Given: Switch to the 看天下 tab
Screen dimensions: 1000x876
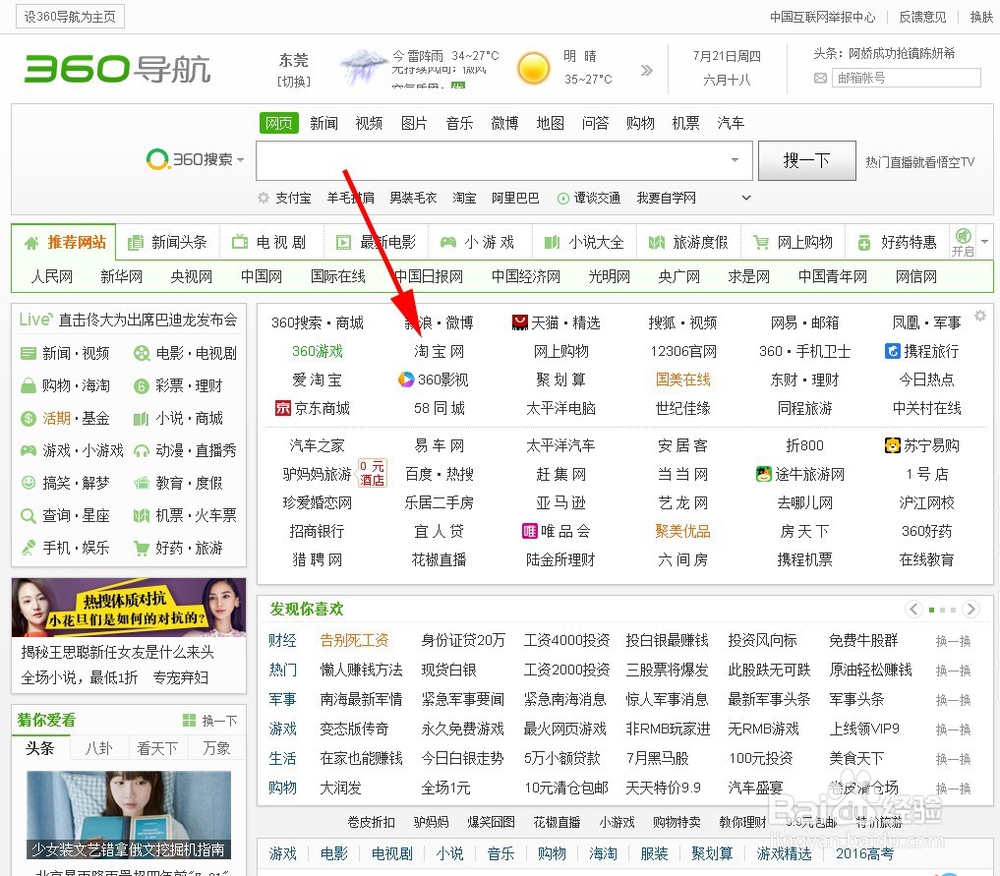Looking at the screenshot, I should click(157, 748).
